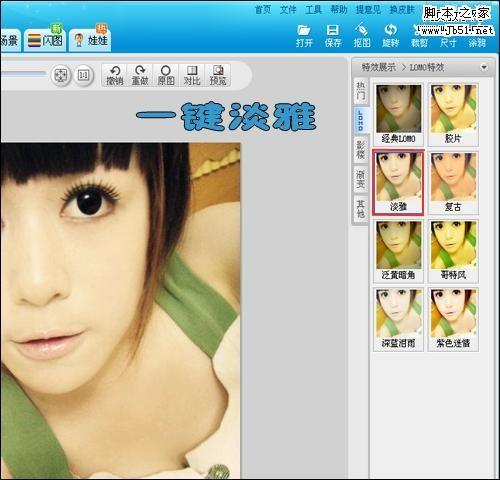Toggle the 对比 compare view
The width and height of the screenshot is (500, 480).
tap(192, 75)
